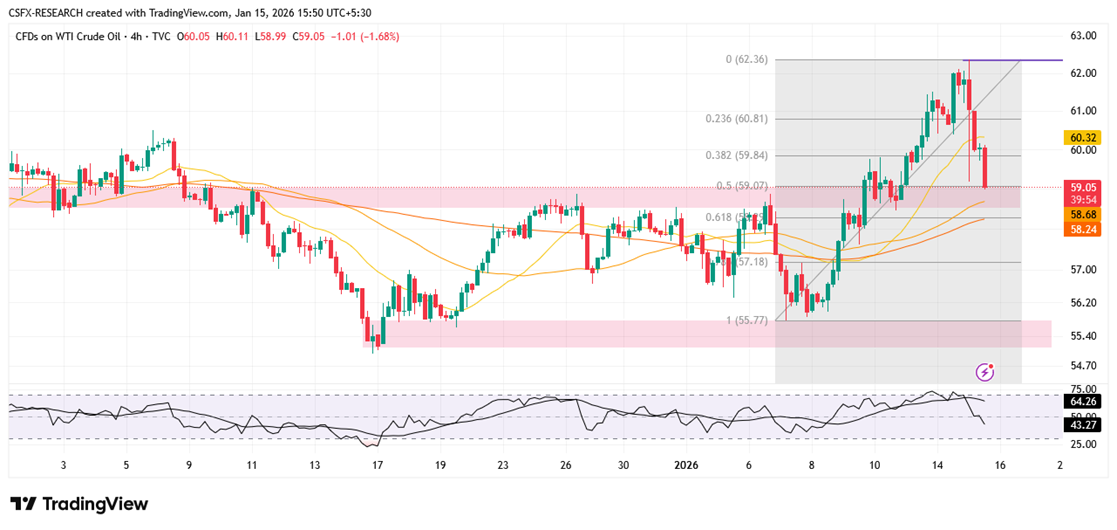The image size is (1117, 530).
Task: Click the Fibonacci 0 (62.36) level label
Action: click(x=747, y=60)
